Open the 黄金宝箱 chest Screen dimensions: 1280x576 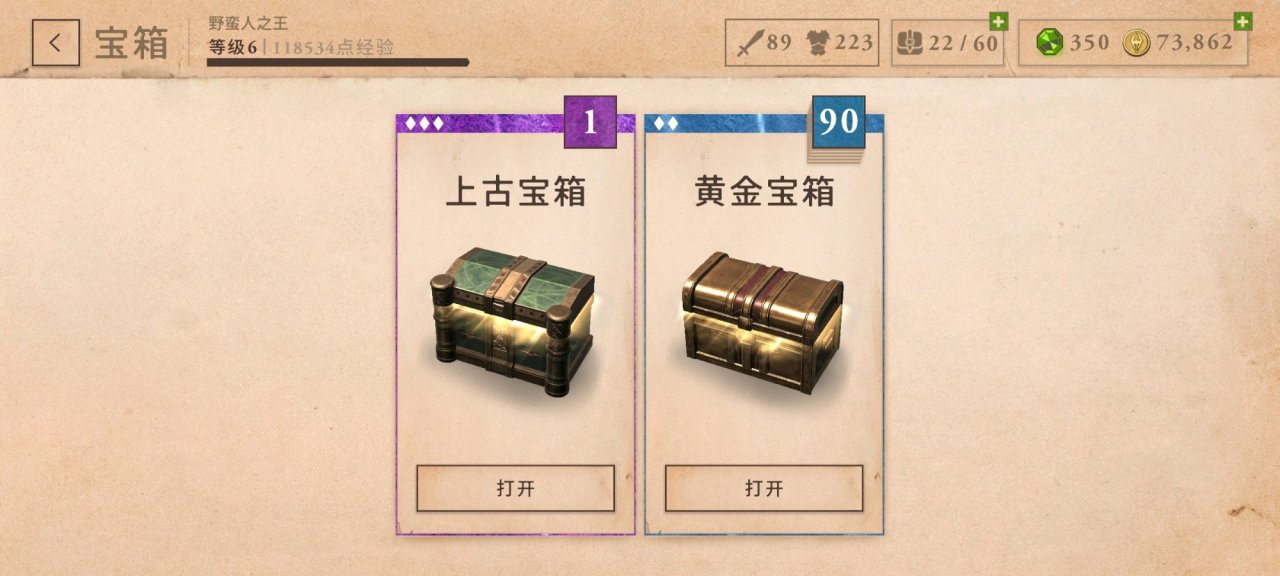[764, 488]
